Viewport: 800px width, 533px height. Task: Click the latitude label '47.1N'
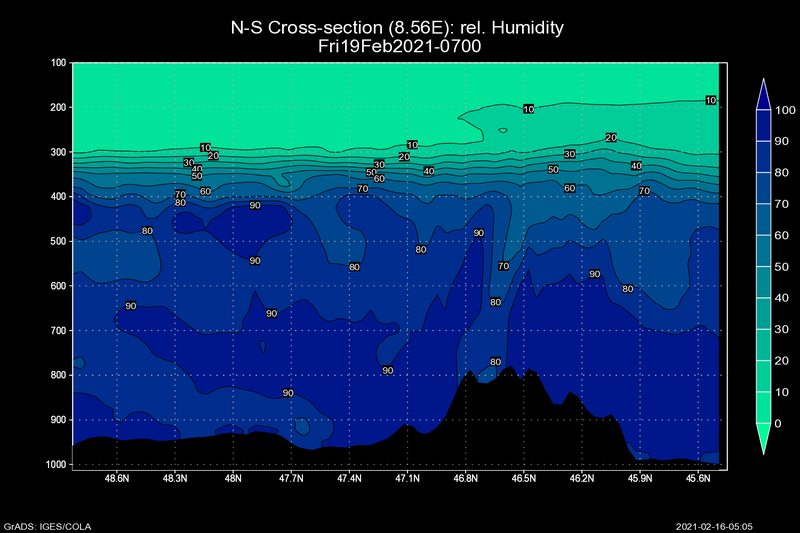pos(407,478)
